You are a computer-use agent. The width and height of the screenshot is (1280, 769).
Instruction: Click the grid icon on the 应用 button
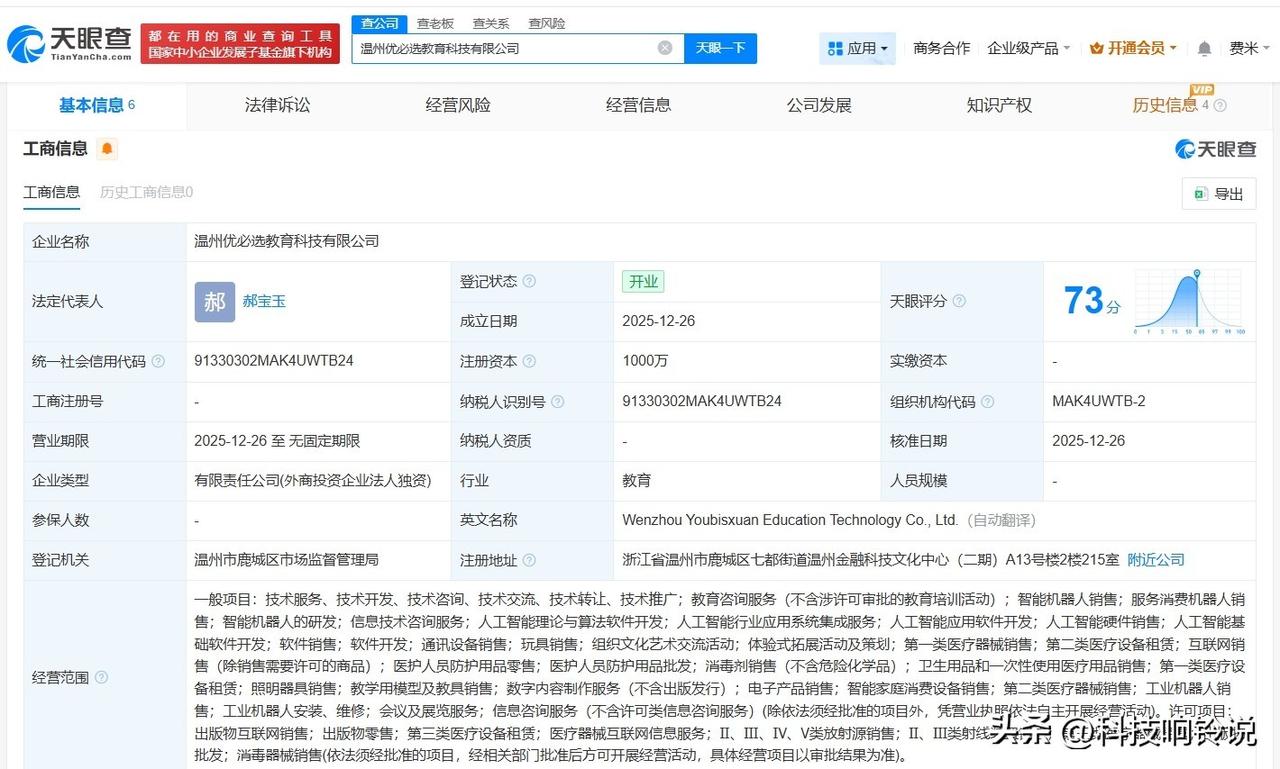coord(837,47)
